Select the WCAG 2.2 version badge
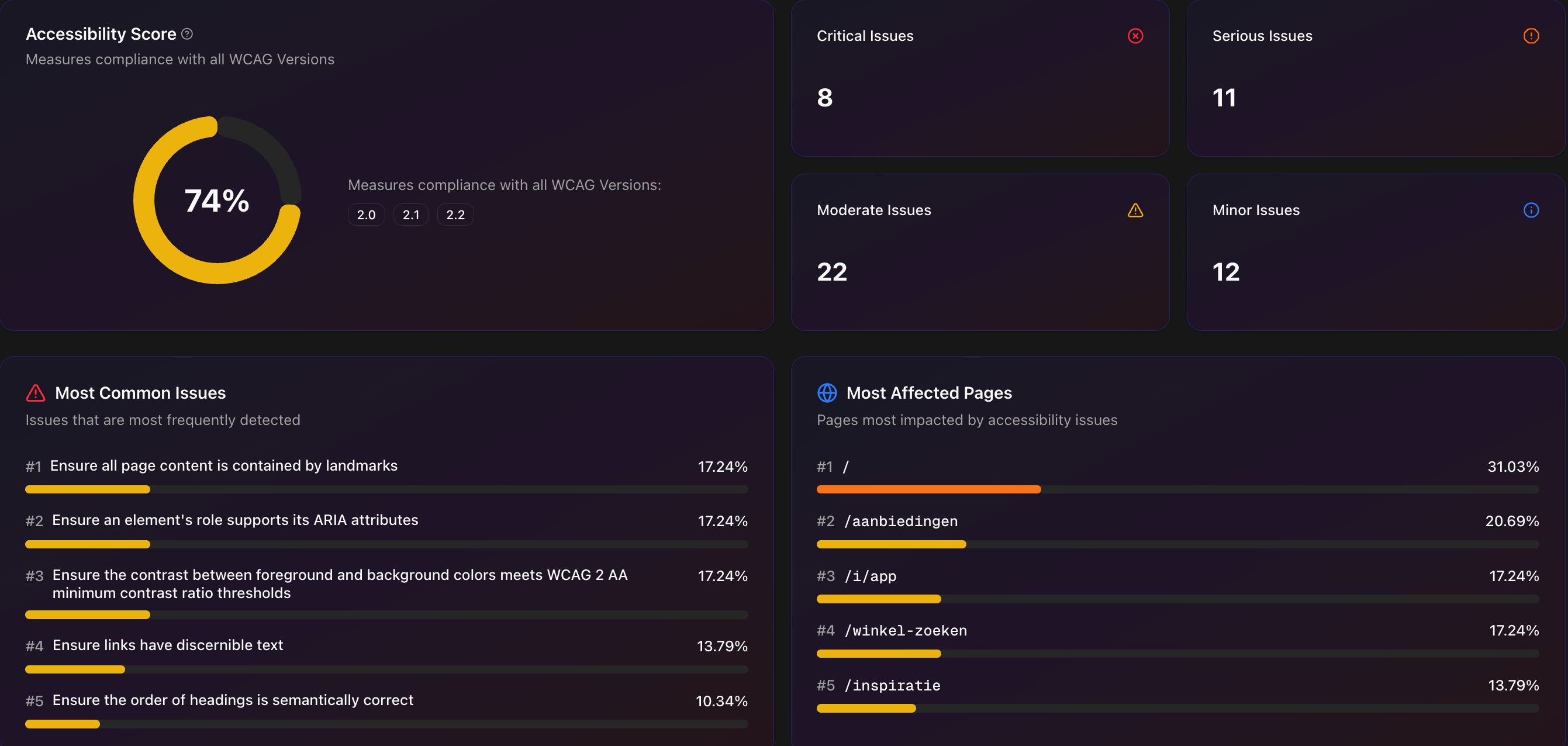 (455, 214)
